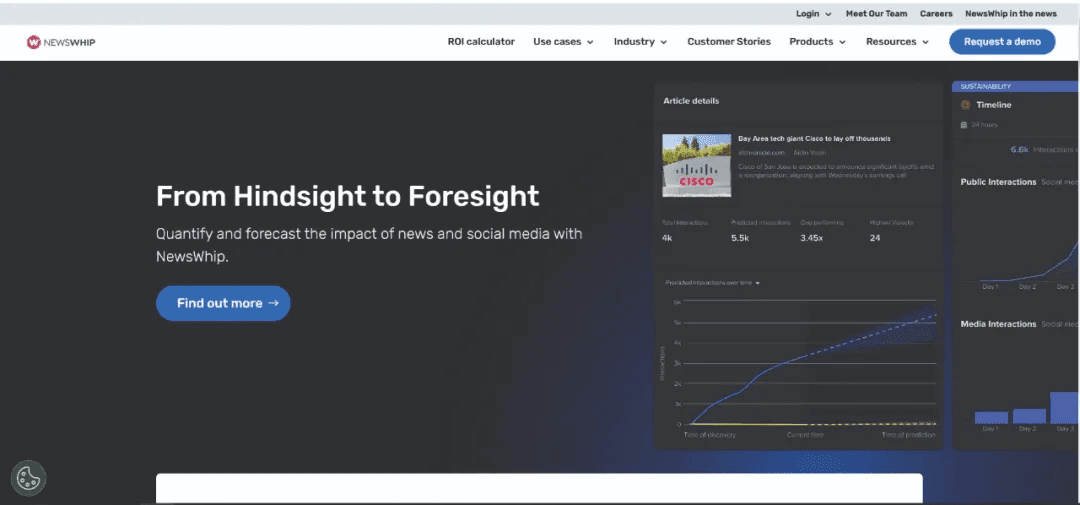Open Meet Our Team link

pos(876,14)
